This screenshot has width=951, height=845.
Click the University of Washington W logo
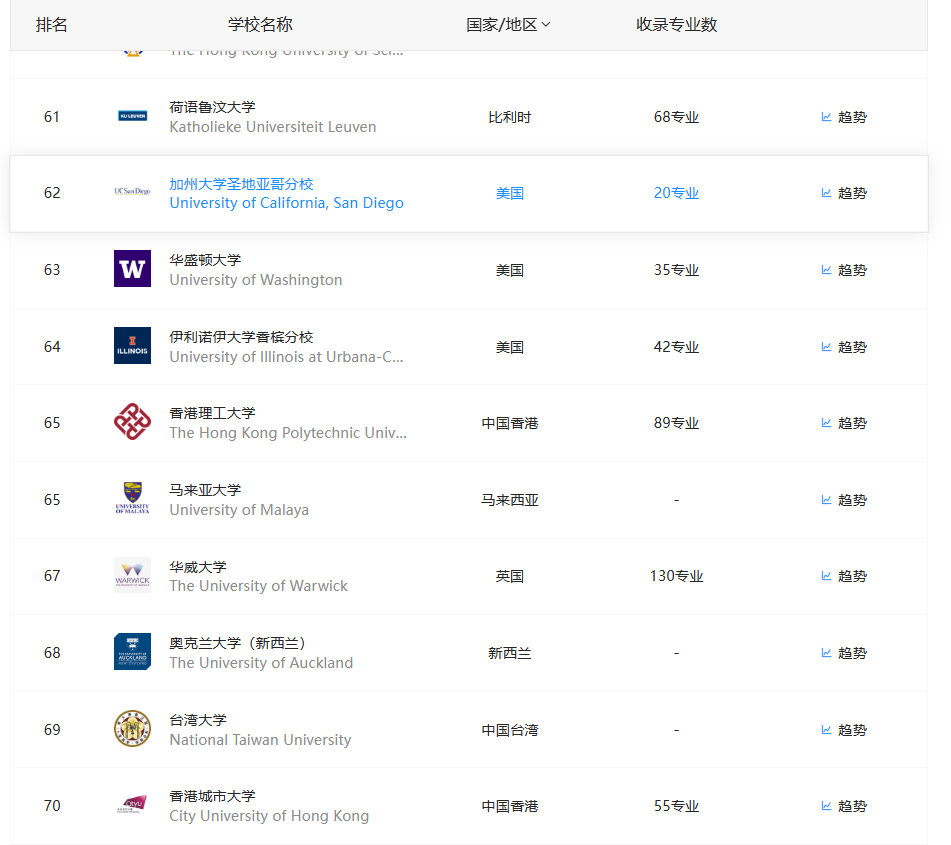(x=132, y=268)
